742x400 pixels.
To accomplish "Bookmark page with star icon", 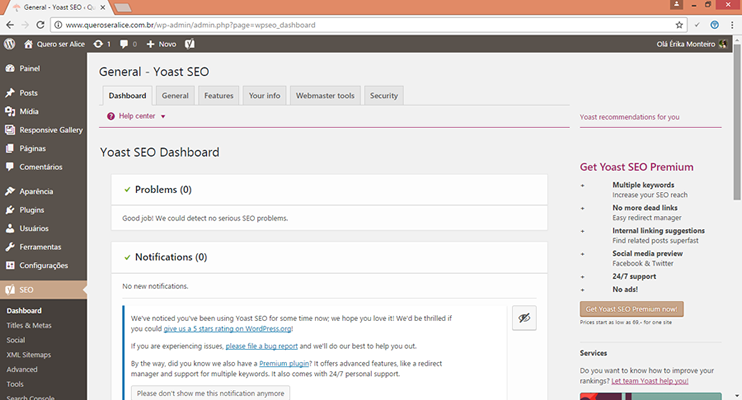I will (679, 25).
